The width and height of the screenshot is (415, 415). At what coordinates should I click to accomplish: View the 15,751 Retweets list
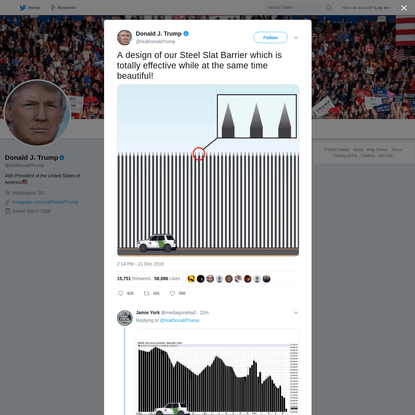(134, 279)
